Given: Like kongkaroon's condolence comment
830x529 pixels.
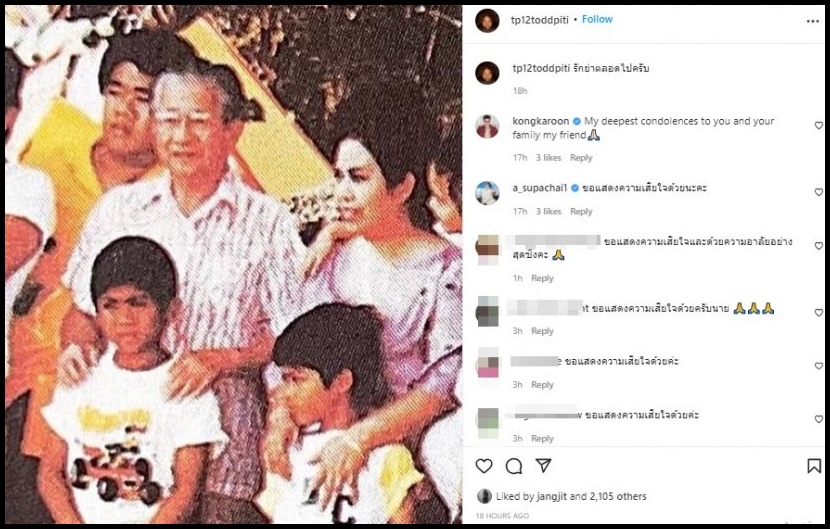Looking at the screenshot, I should tap(818, 125).
